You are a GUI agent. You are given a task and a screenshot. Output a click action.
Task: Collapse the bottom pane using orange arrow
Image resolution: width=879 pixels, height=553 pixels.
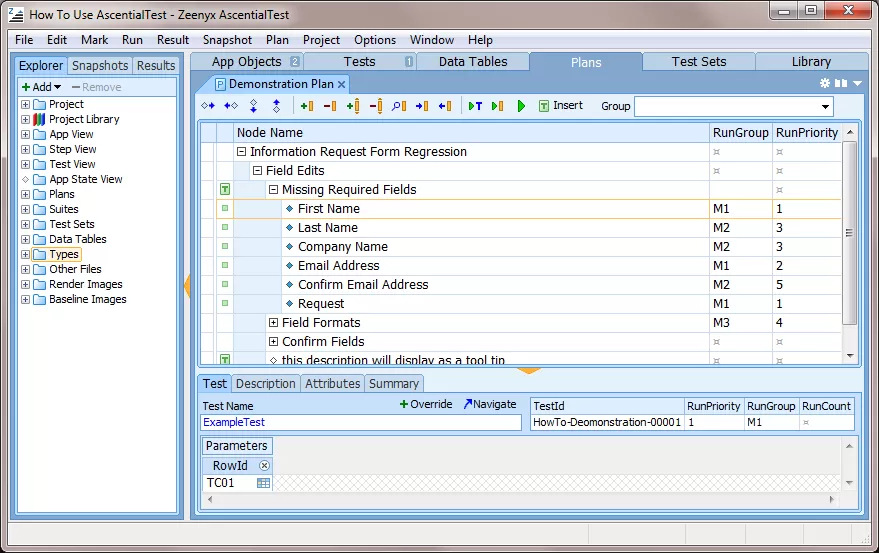[529, 370]
